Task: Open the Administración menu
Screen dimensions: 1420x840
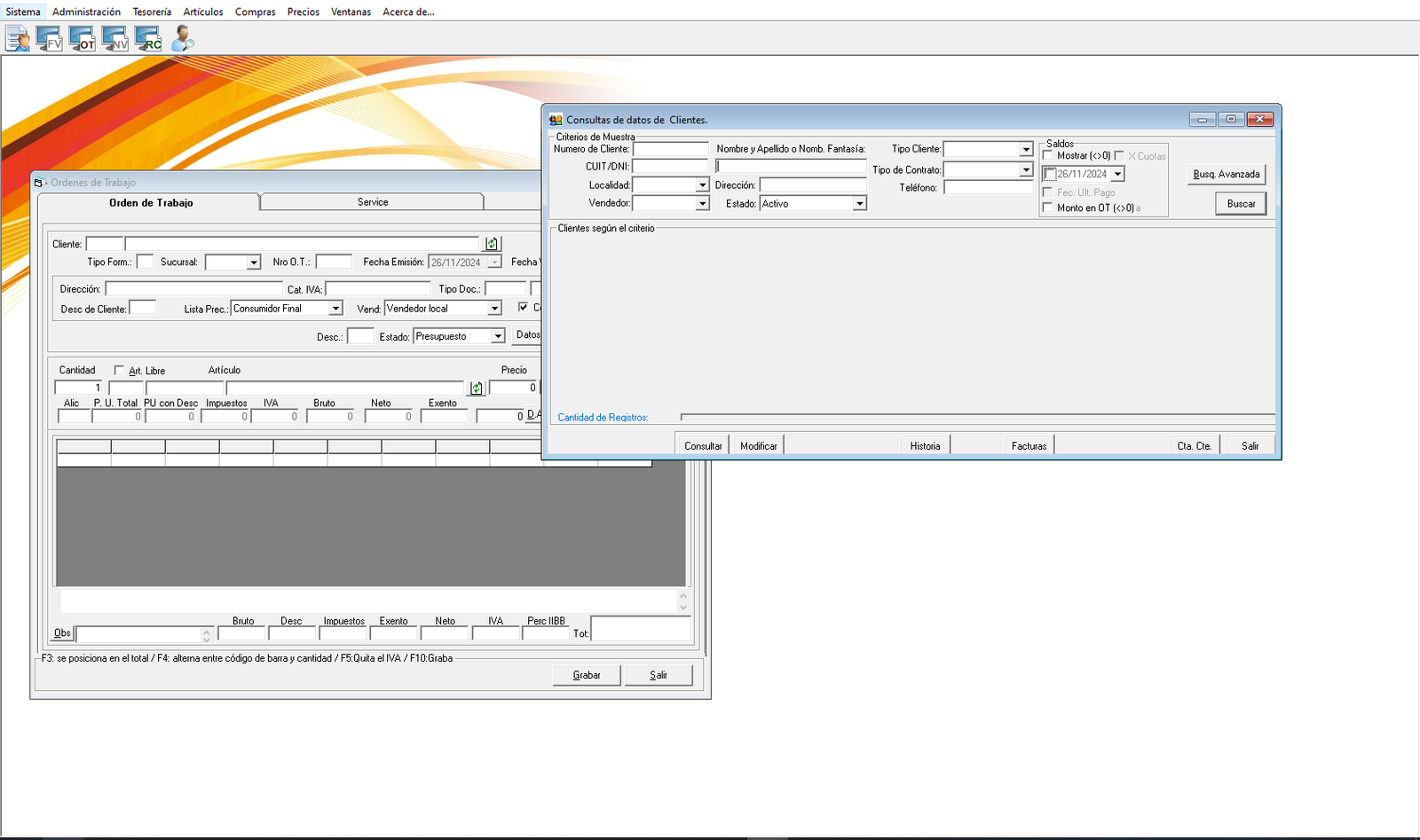Action: click(x=86, y=12)
